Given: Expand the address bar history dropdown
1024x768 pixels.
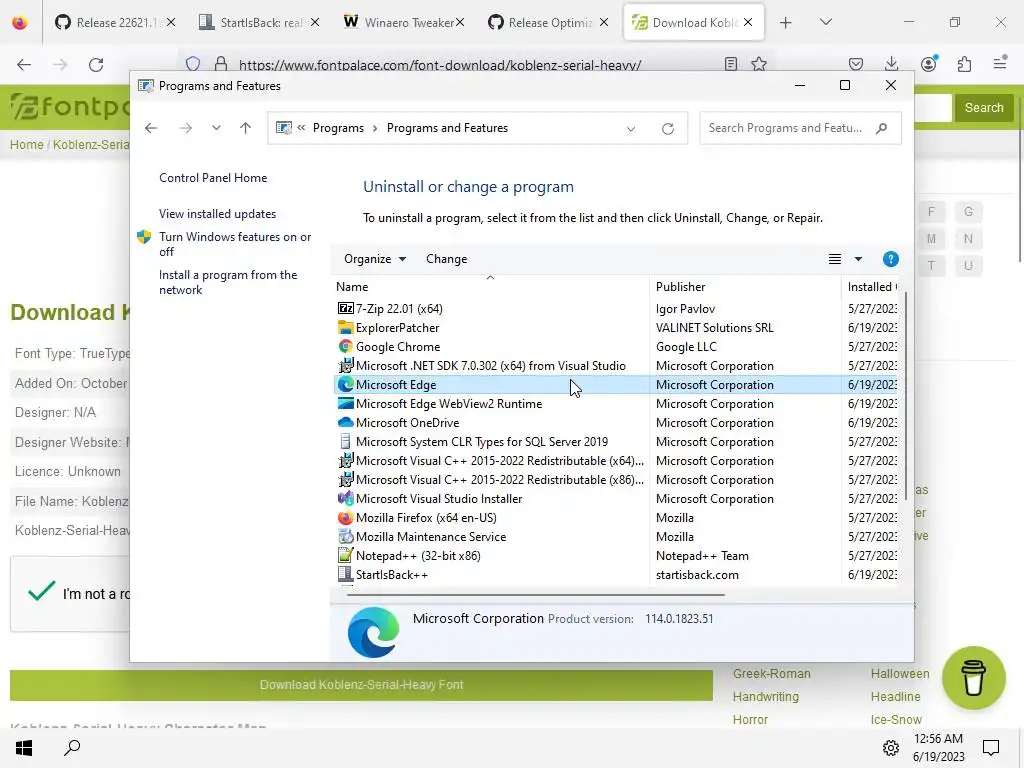Looking at the screenshot, I should (631, 129).
